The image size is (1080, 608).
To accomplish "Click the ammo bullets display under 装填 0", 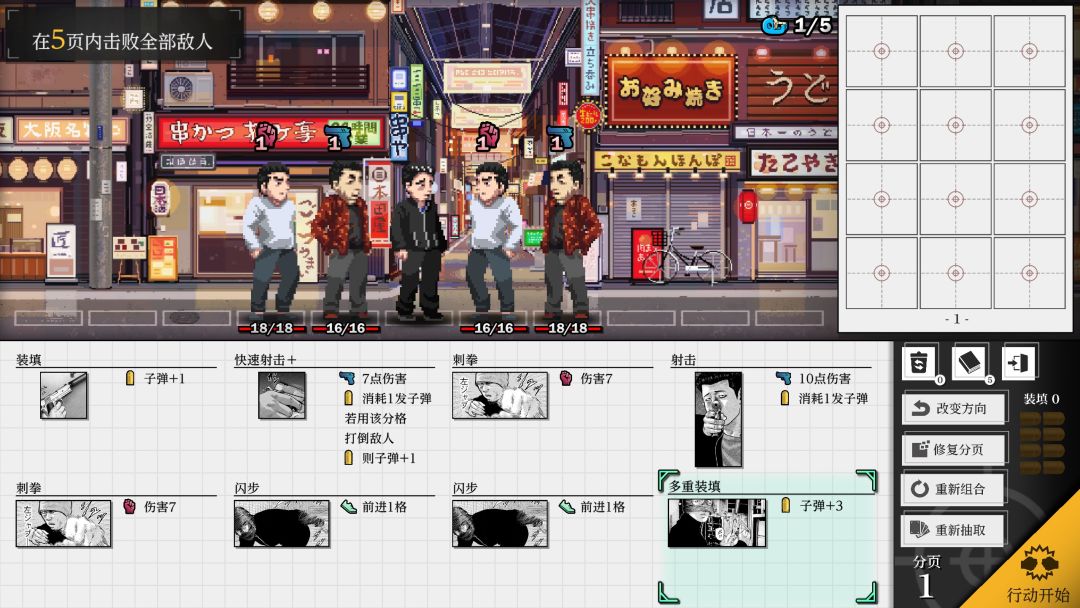I will (x=1041, y=443).
